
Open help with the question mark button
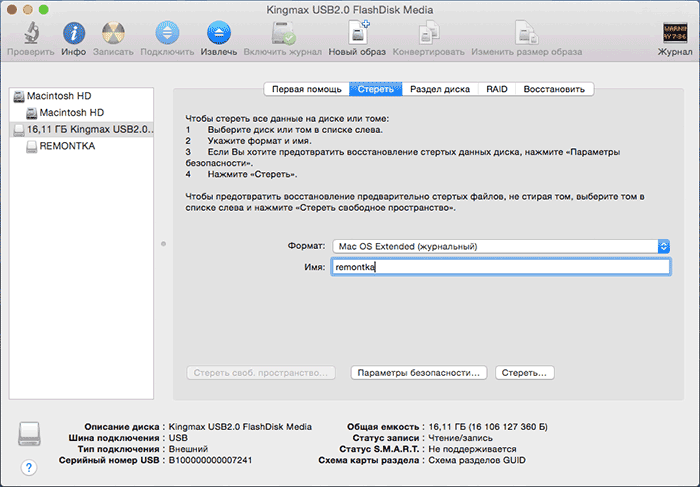click(28, 466)
